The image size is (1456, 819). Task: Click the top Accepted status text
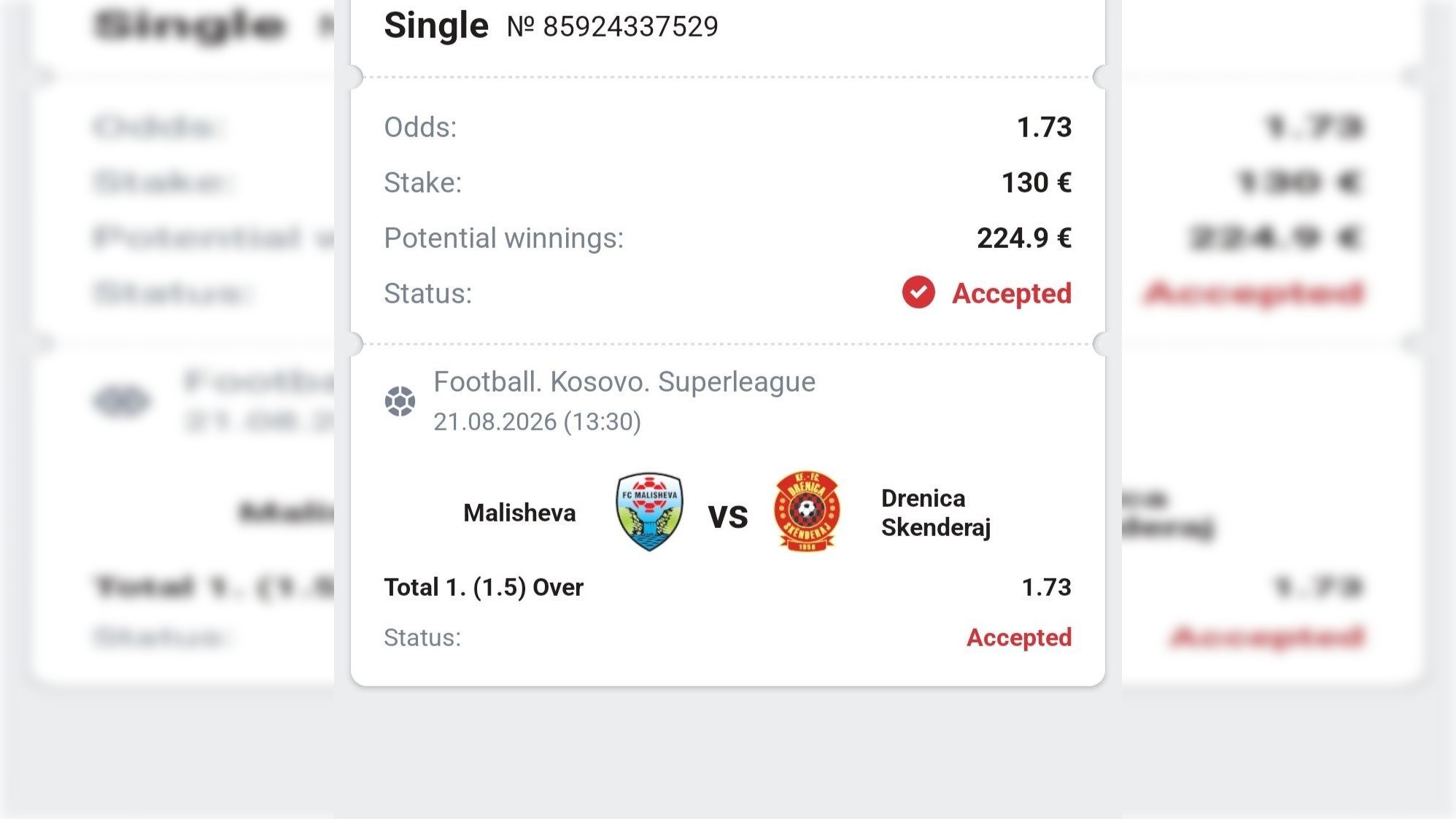(x=1012, y=293)
